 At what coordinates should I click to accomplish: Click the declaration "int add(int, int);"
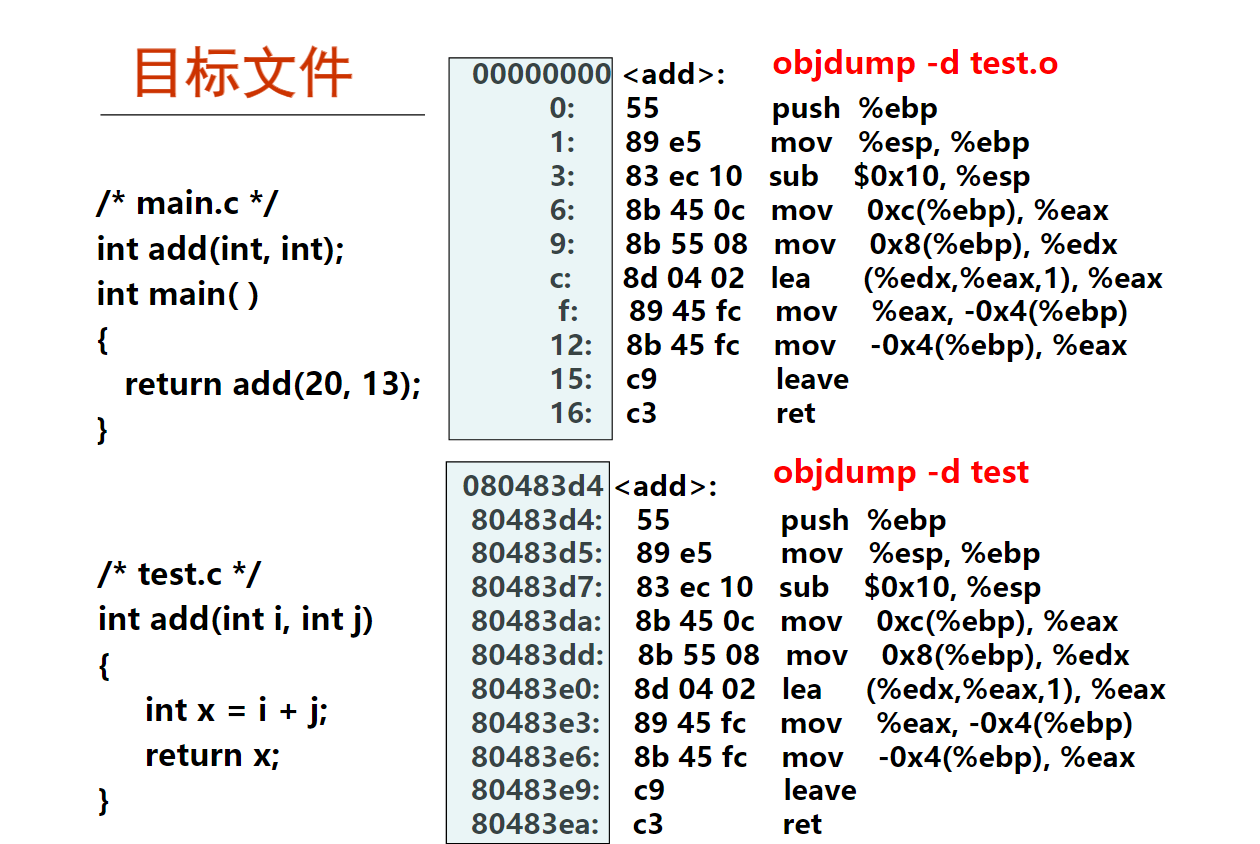pyautogui.click(x=220, y=248)
